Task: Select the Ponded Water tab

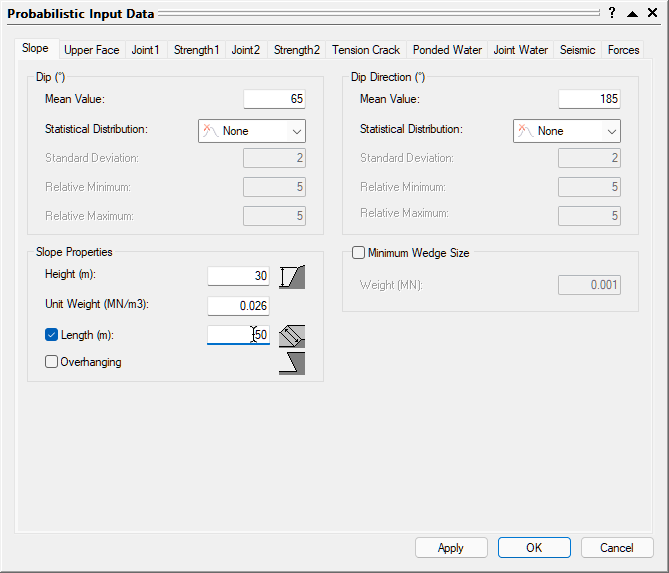Action: point(447,50)
